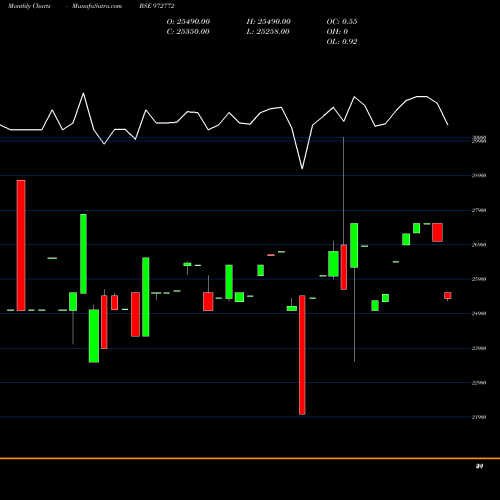The image size is (500, 500).
Task: Click the low price L: 25258.00
Action: 268,31
